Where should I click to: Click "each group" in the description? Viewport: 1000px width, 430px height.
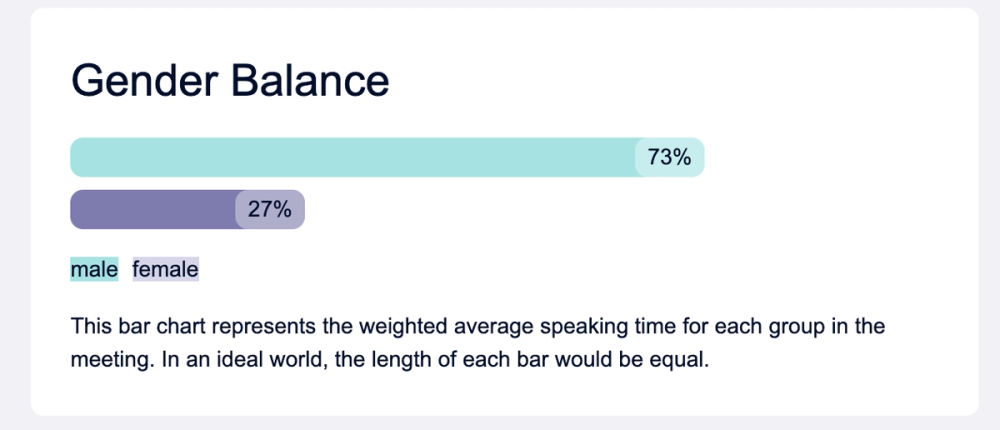tap(768, 327)
